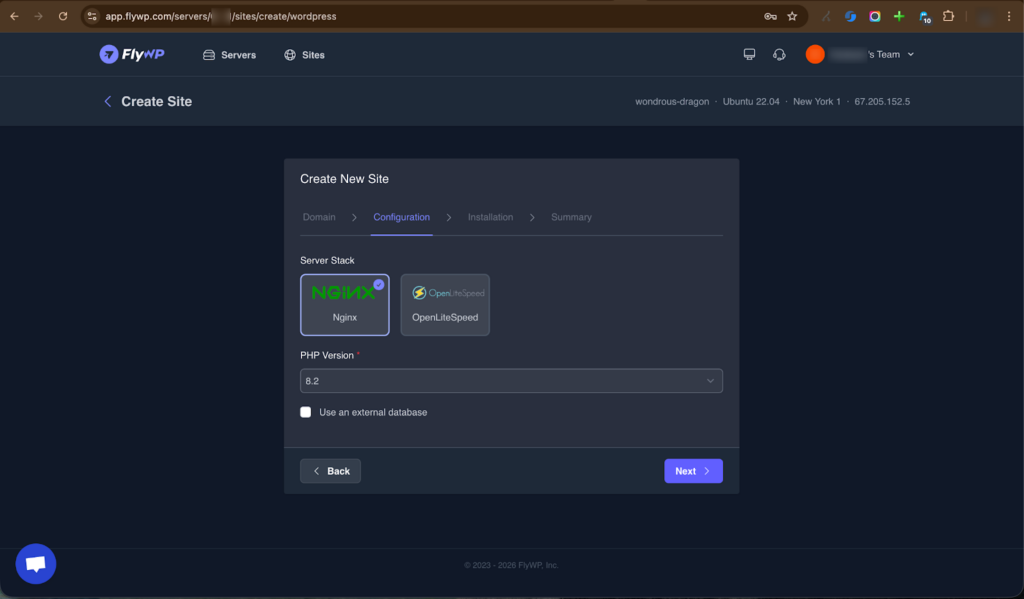This screenshot has height=599, width=1024.
Task: Click the monitor icon in header
Action: click(x=749, y=54)
